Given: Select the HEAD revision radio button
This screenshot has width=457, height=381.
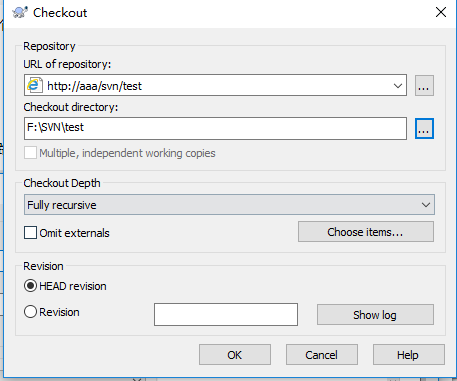Looking at the screenshot, I should coord(30,286).
